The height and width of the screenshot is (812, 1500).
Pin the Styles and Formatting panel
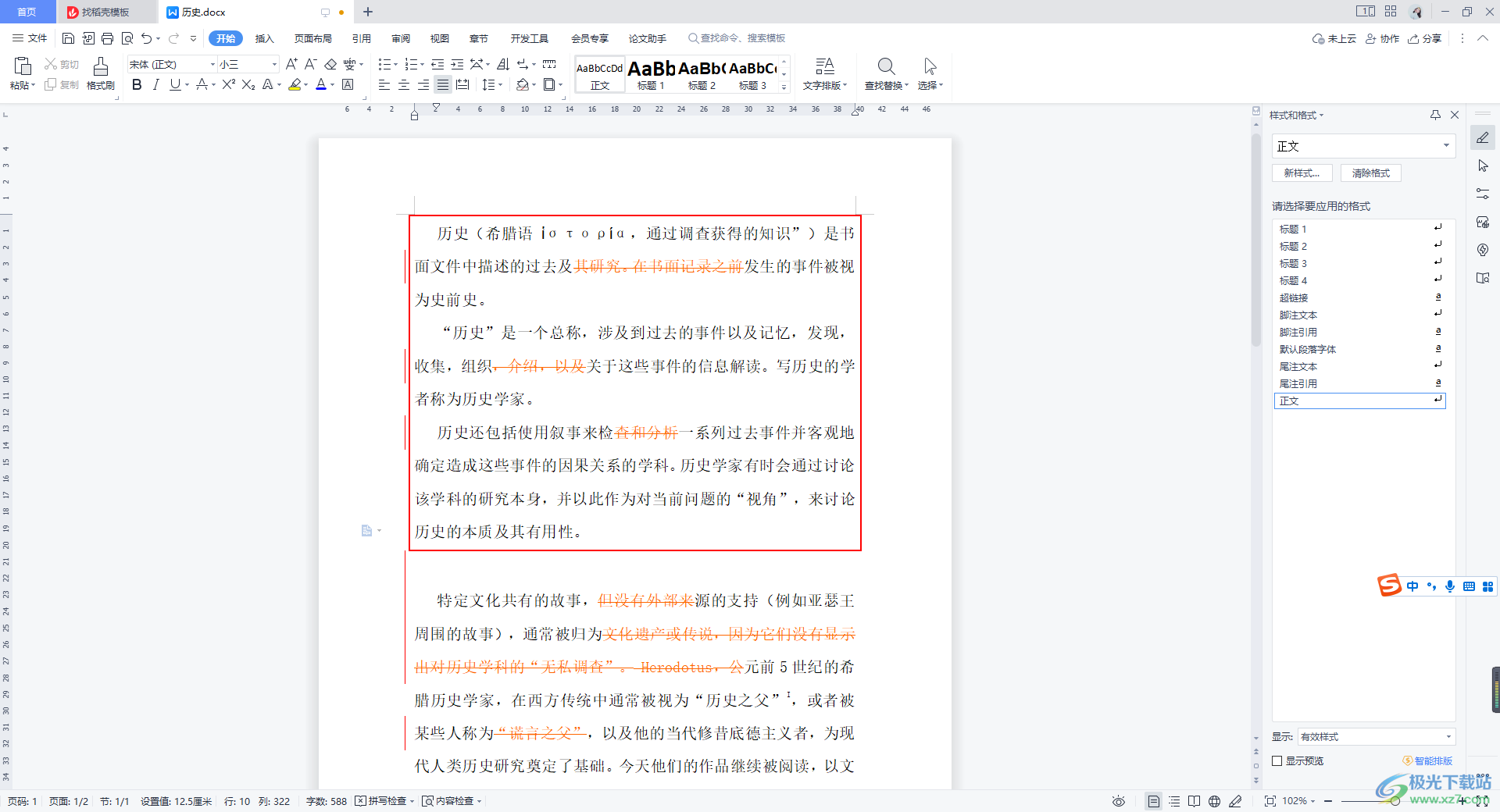pos(1435,115)
